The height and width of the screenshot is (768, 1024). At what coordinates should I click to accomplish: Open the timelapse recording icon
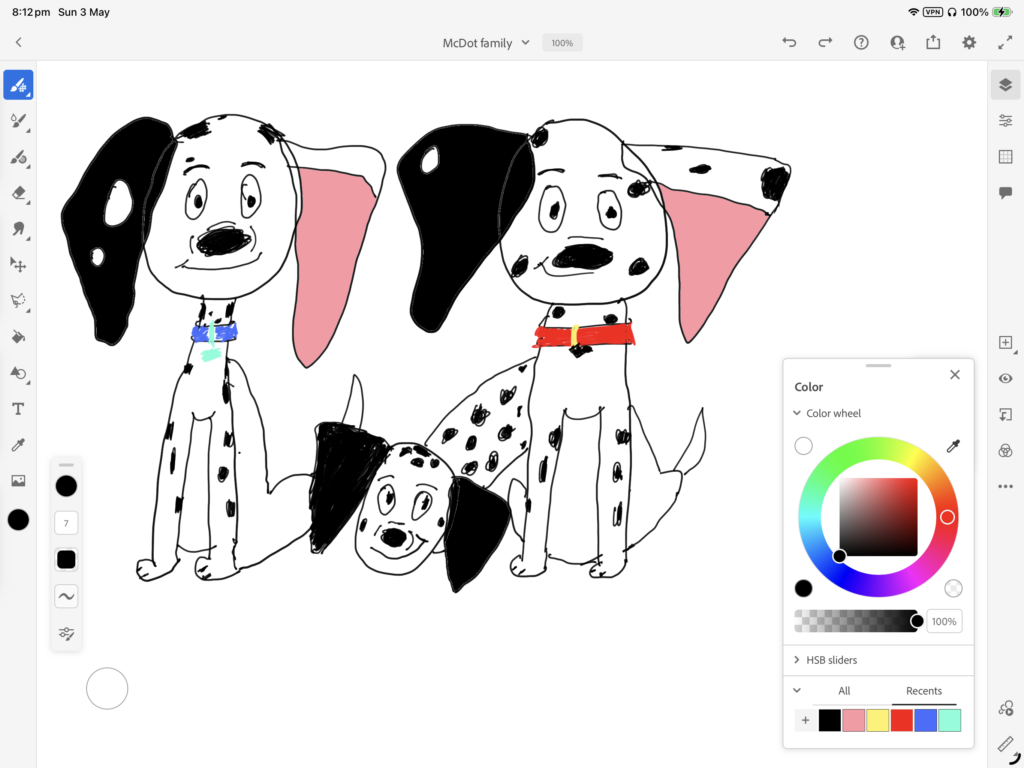(x=1006, y=708)
